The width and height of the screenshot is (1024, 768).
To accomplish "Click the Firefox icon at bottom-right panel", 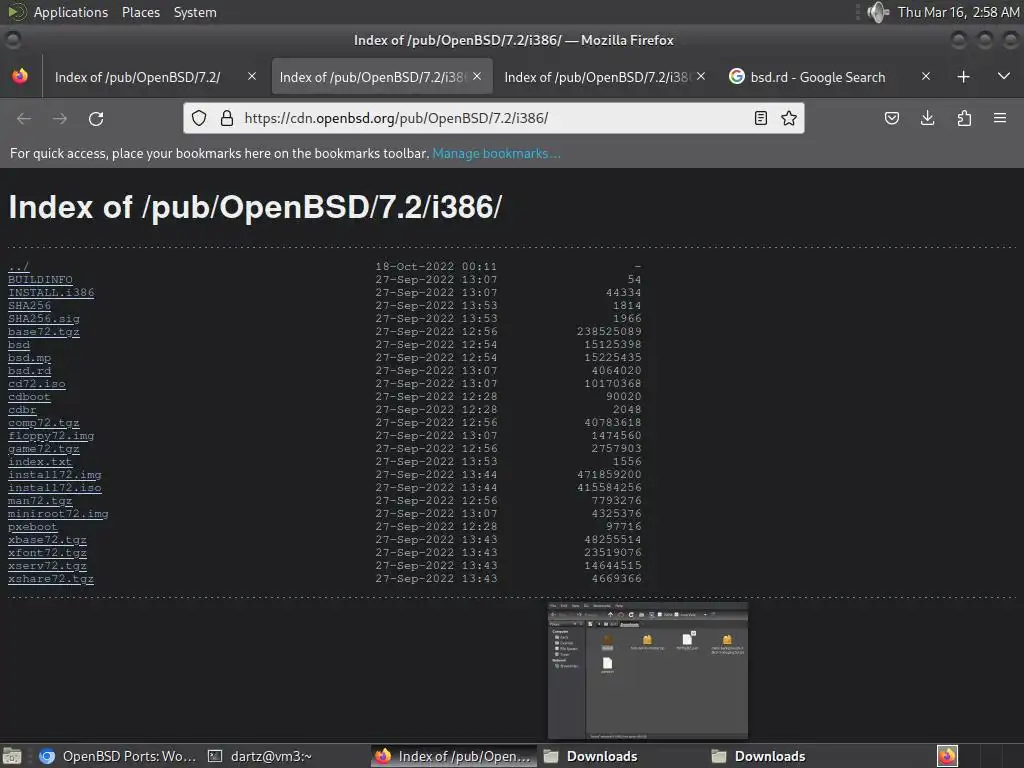I will pyautogui.click(x=947, y=756).
